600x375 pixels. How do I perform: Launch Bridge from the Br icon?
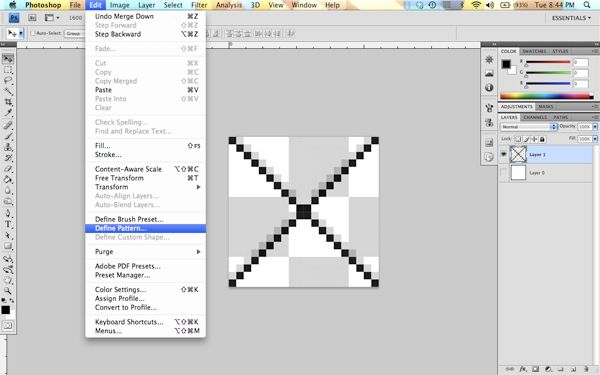pos(32,18)
